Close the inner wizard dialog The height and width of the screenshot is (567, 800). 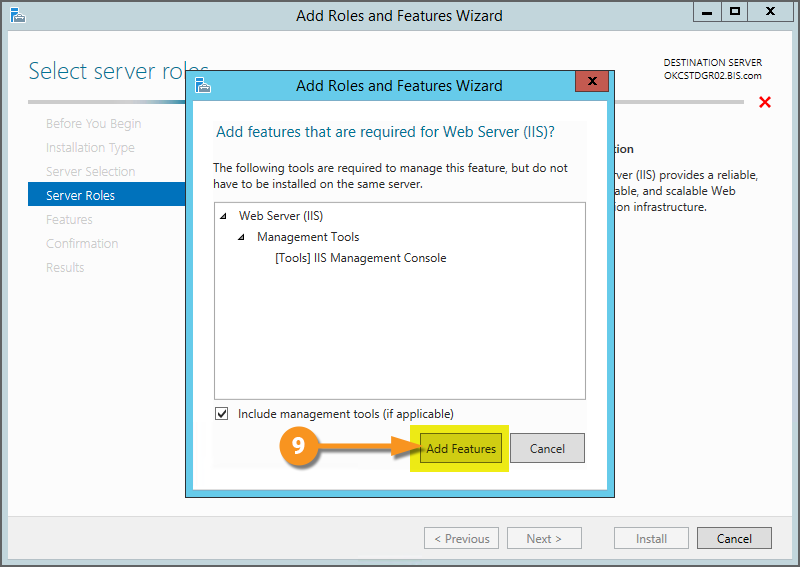[x=592, y=83]
